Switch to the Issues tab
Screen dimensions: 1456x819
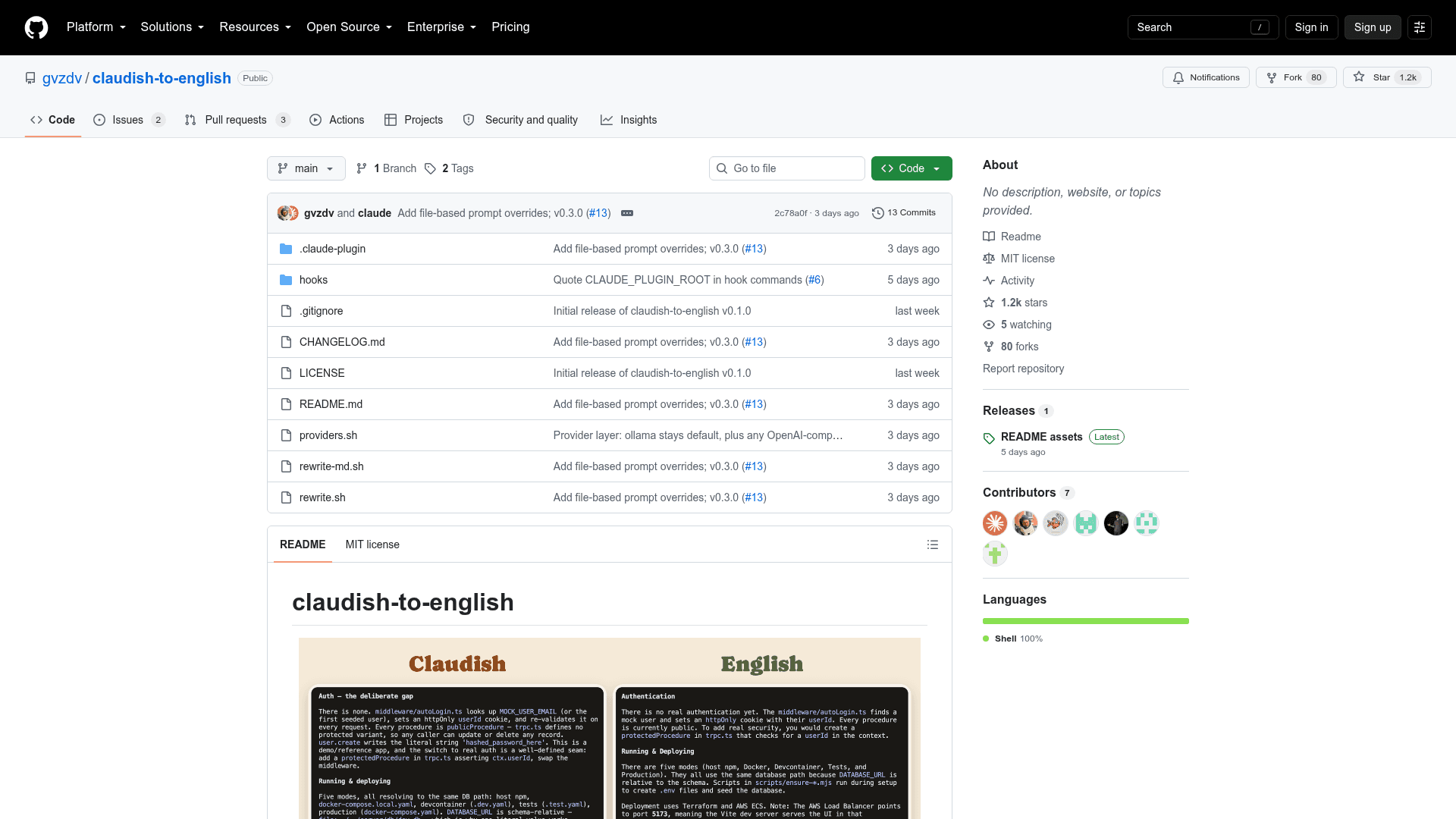pyautogui.click(x=129, y=120)
